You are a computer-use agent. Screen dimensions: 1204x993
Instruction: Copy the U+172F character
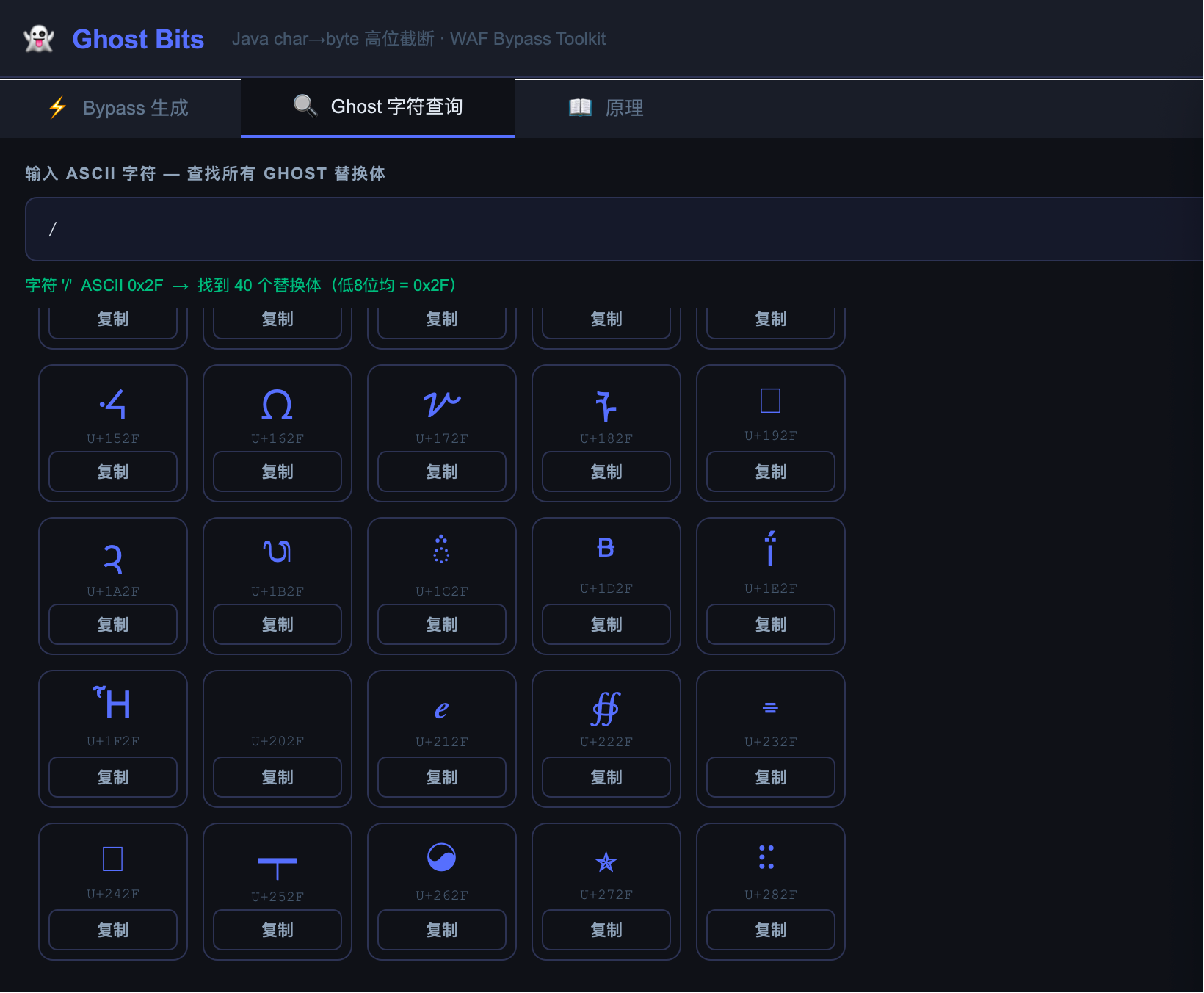442,472
